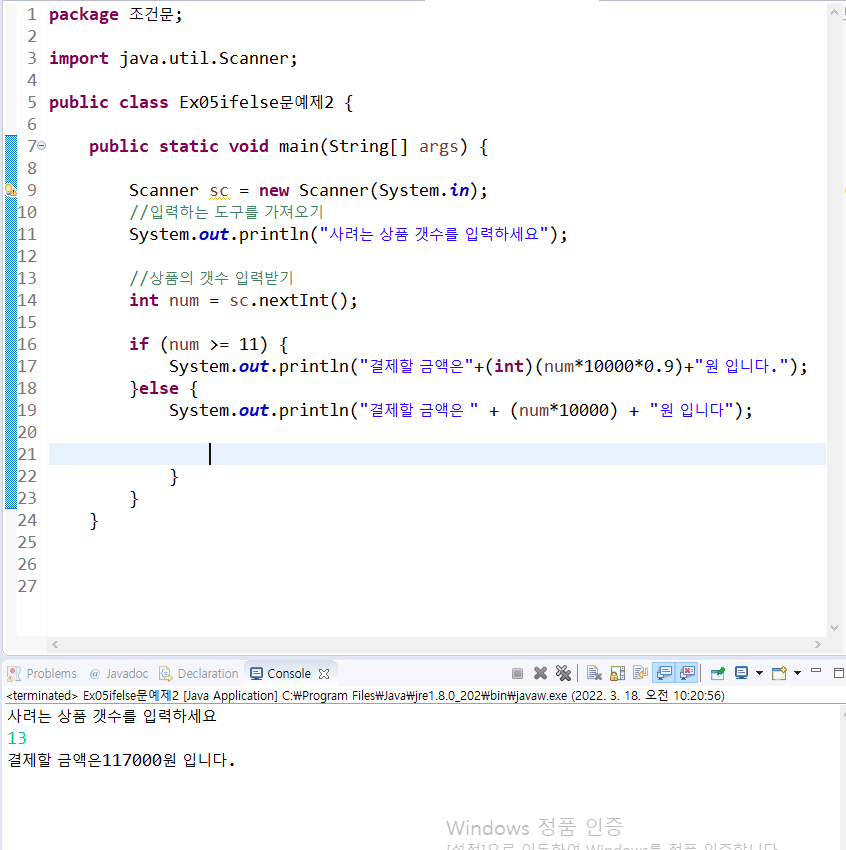Click the yellow warning mark in overview ruler
846x850 pixels.
tap(844, 190)
